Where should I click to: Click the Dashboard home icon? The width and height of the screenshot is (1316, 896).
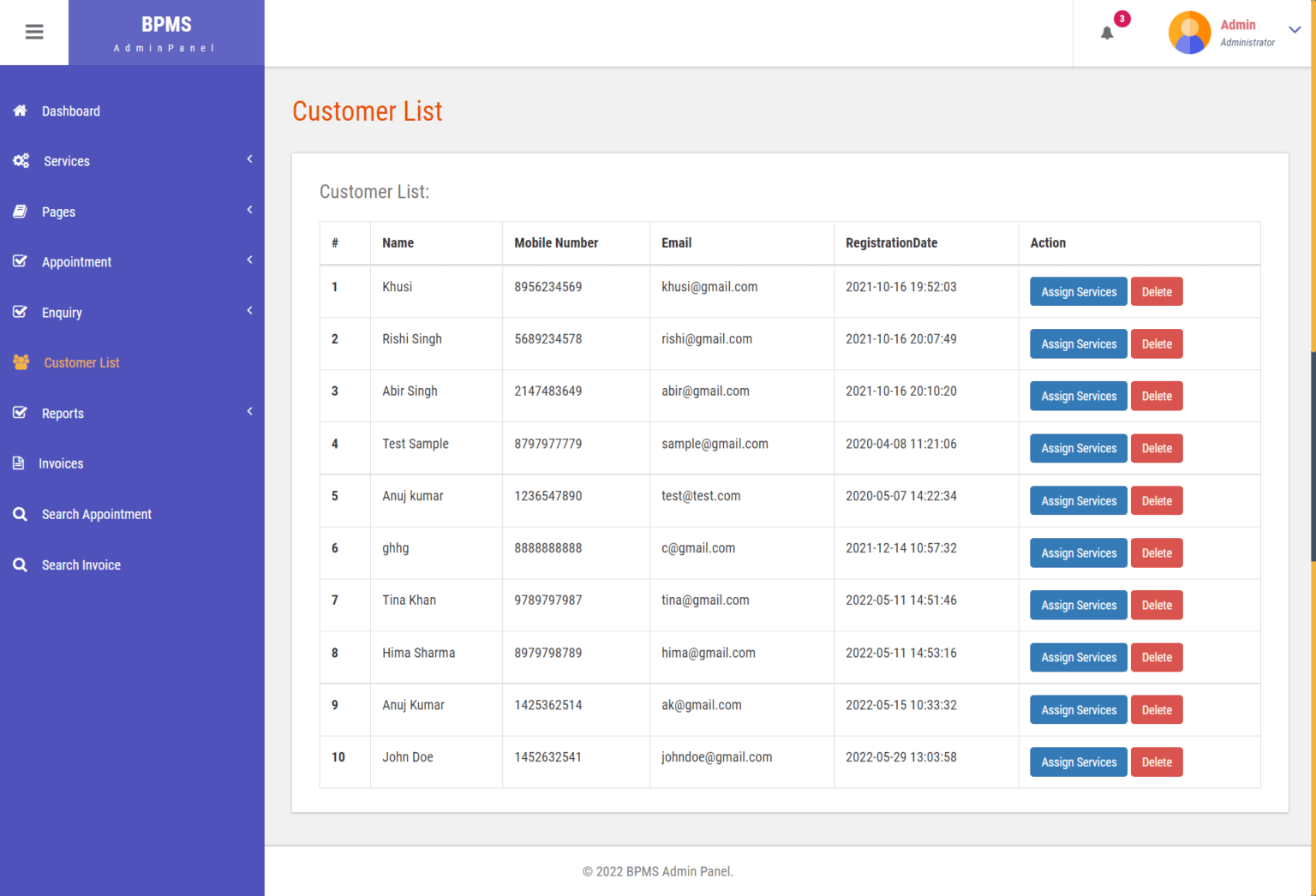click(x=18, y=111)
